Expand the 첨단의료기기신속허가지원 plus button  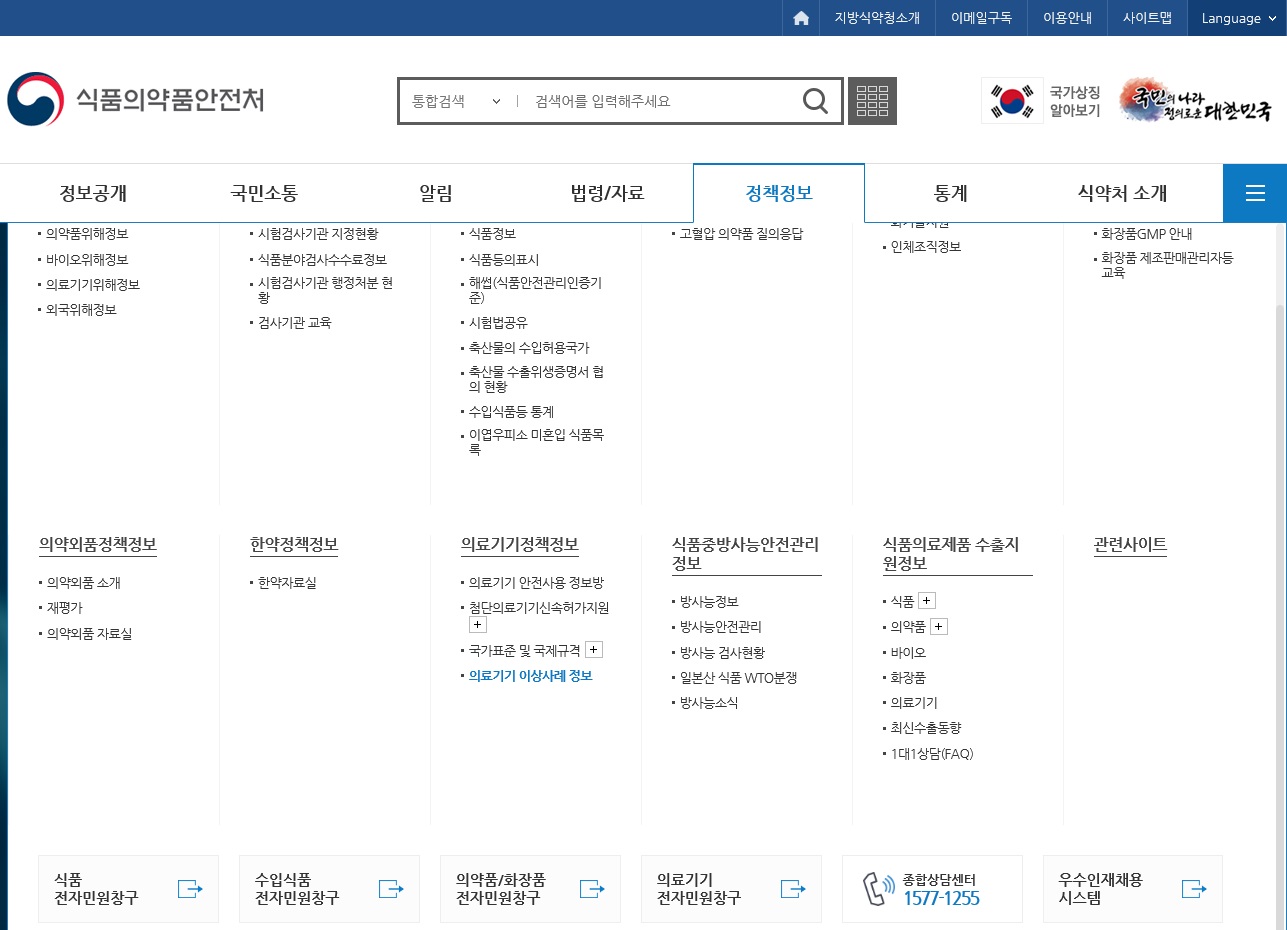[478, 625]
